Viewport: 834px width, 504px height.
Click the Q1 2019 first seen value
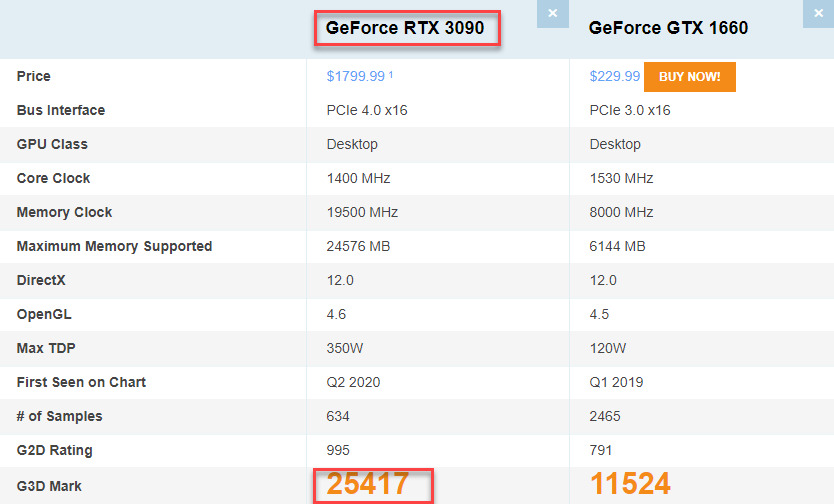[x=616, y=382]
